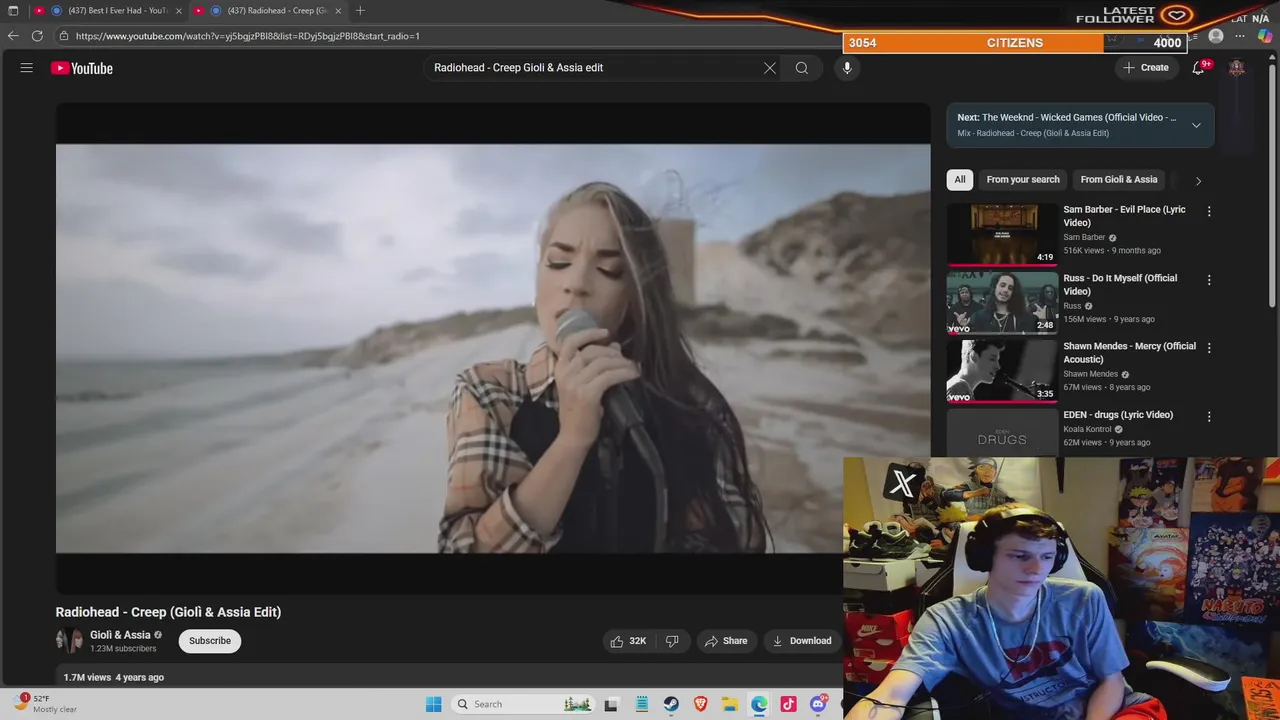Close the Best I Ever Had tab
Screen dimensions: 1280x720
tap(179, 11)
